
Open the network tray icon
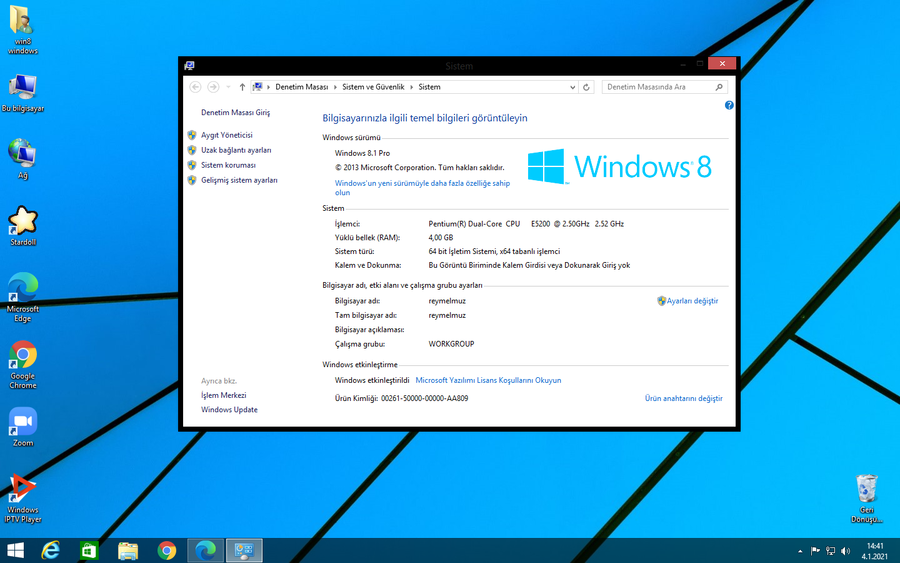[x=830, y=551]
